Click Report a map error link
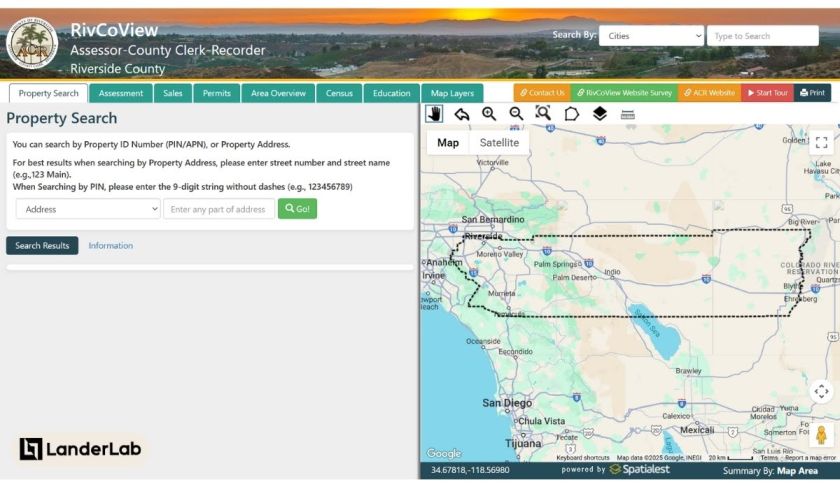 pyautogui.click(x=810, y=458)
